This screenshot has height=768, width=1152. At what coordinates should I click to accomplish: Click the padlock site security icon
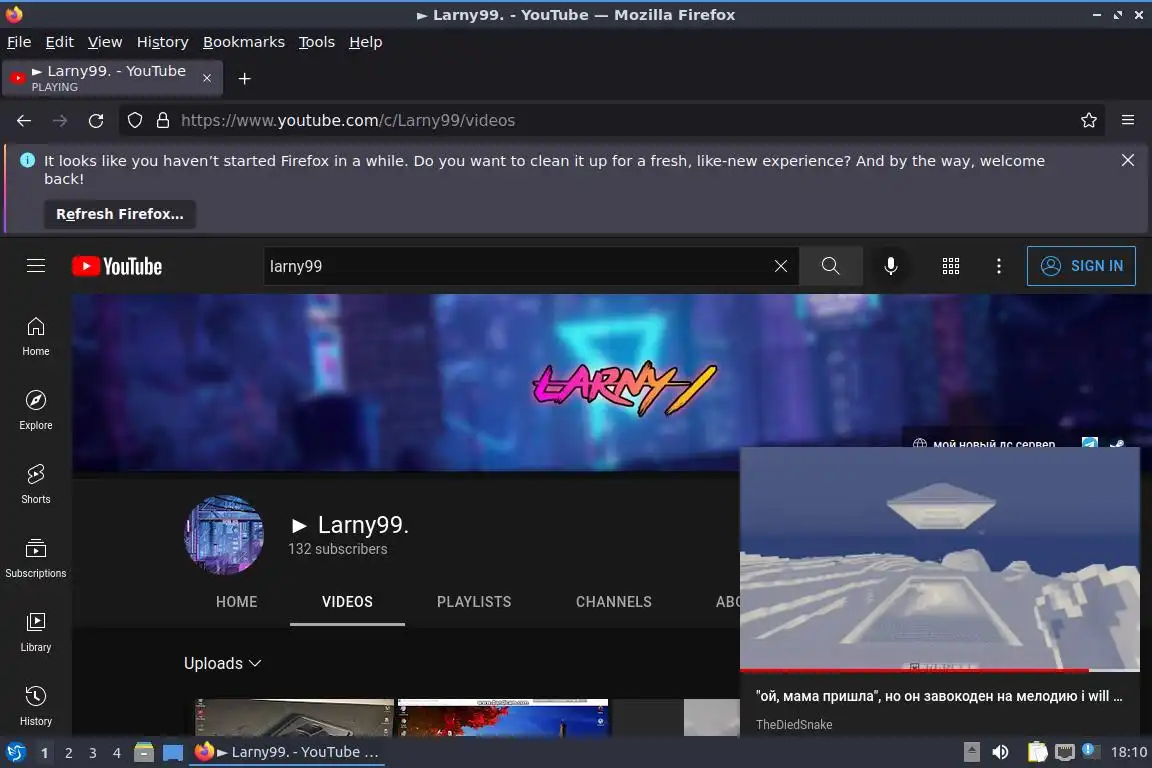tap(163, 121)
